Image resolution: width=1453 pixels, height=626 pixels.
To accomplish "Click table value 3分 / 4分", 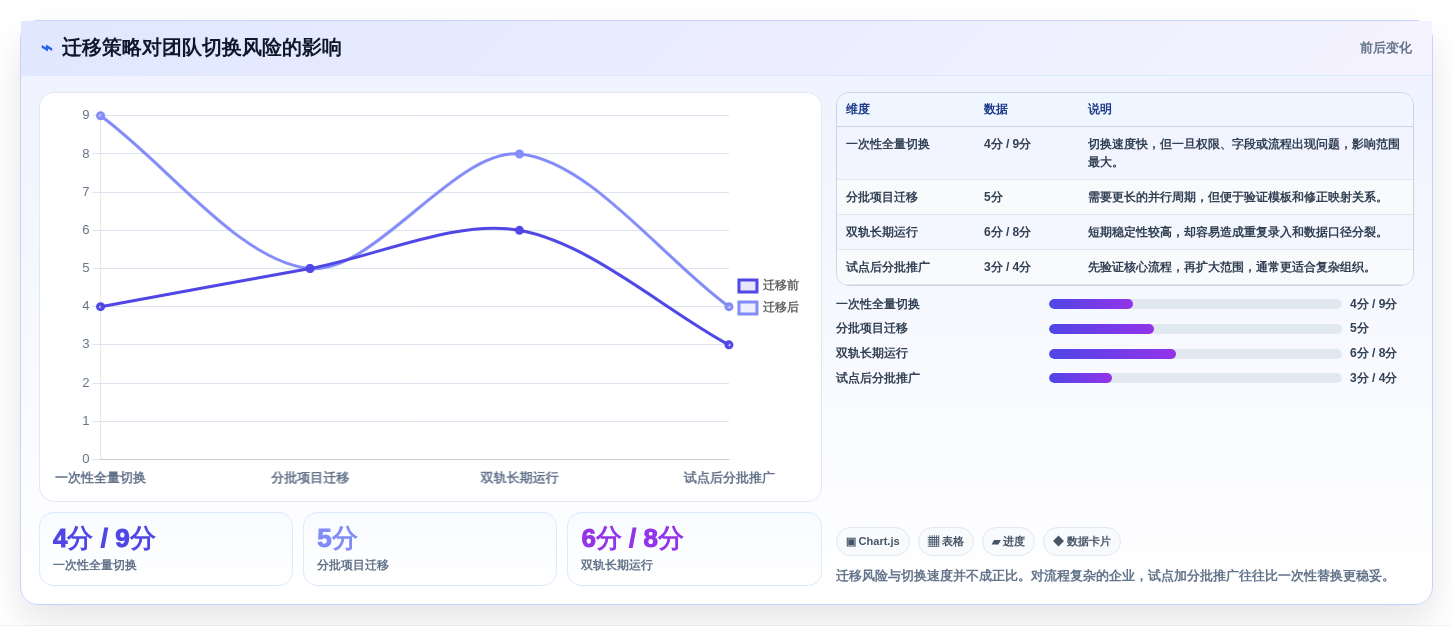I will [x=1007, y=268].
